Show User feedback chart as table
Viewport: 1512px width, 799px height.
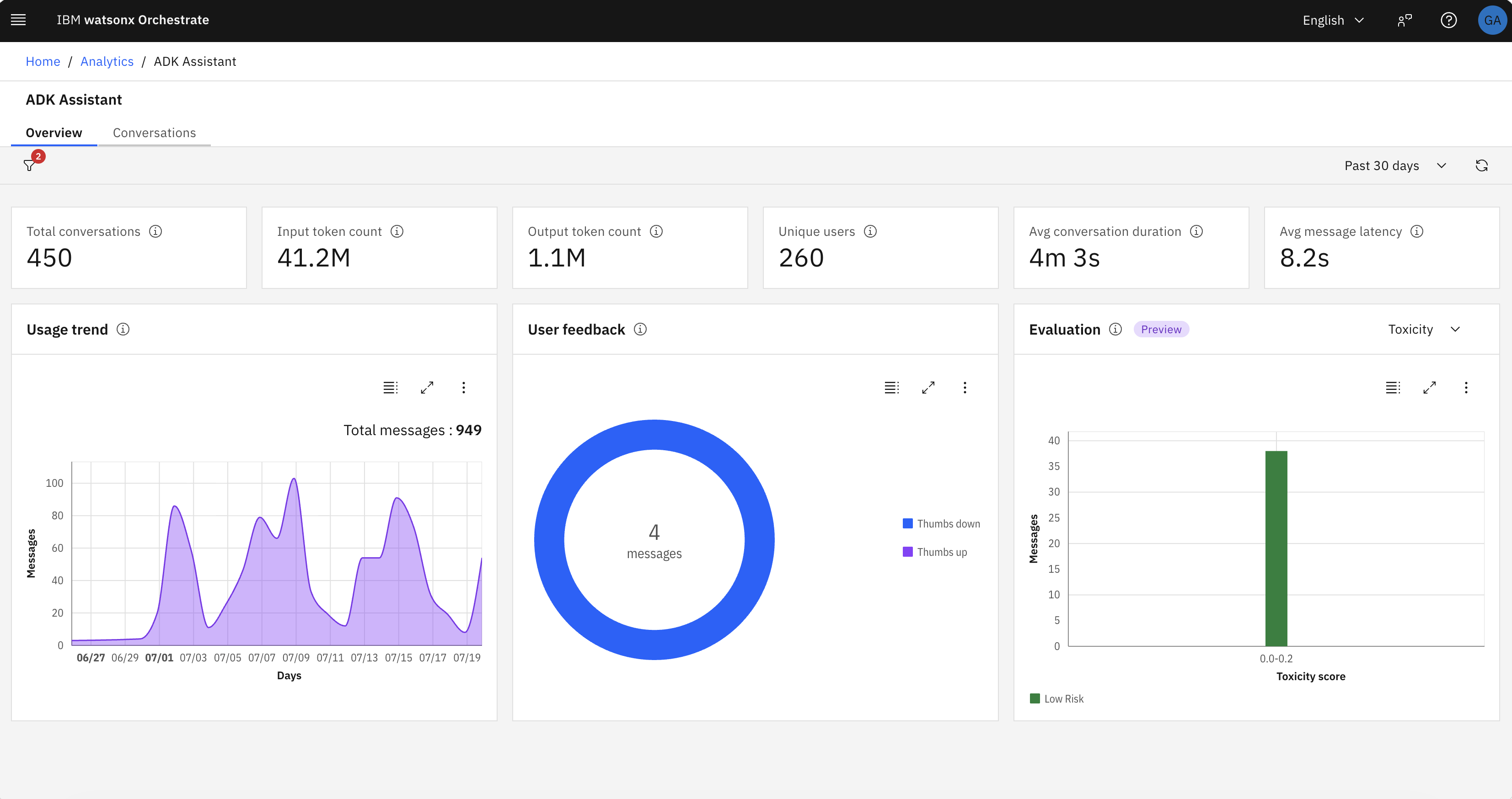click(x=891, y=388)
